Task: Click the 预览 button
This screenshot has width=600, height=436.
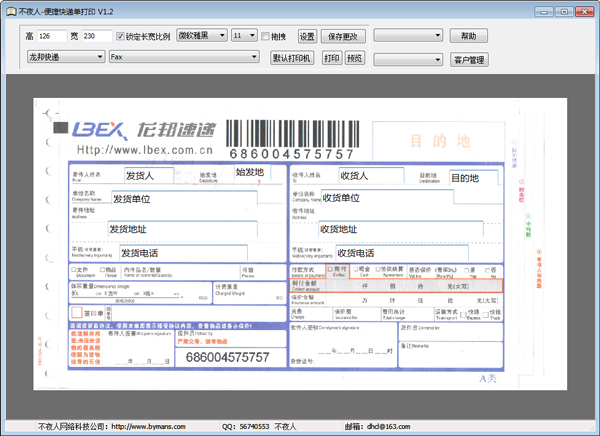Action: coord(354,58)
